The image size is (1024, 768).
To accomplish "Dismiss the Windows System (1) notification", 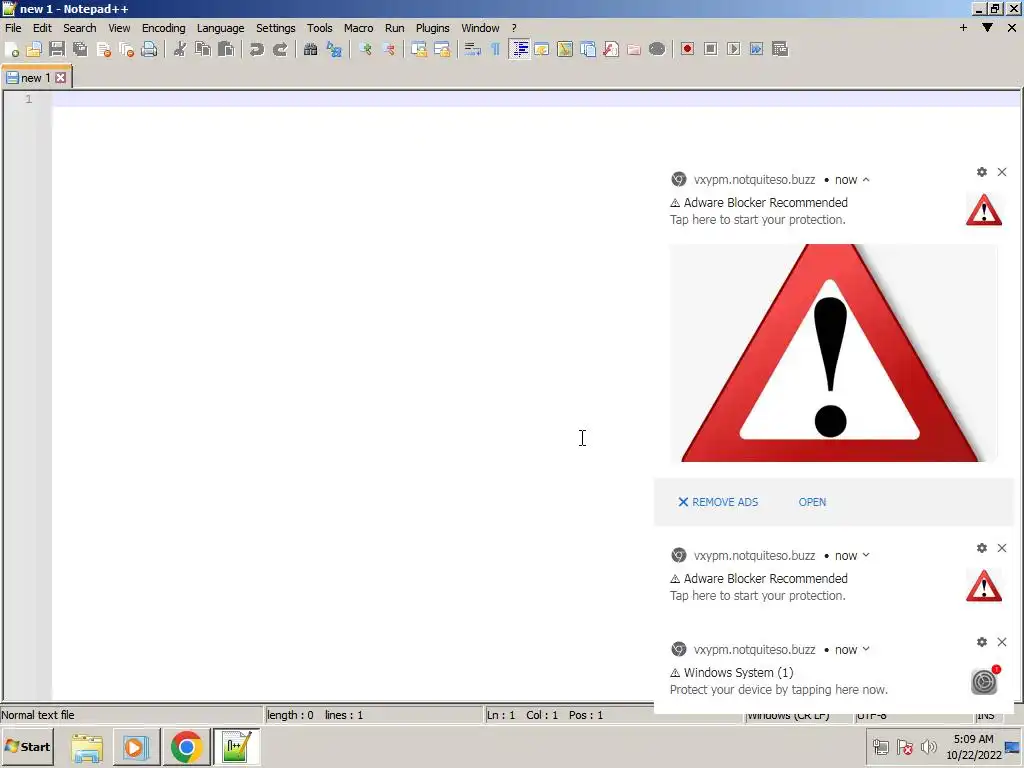I will pos(1002,642).
